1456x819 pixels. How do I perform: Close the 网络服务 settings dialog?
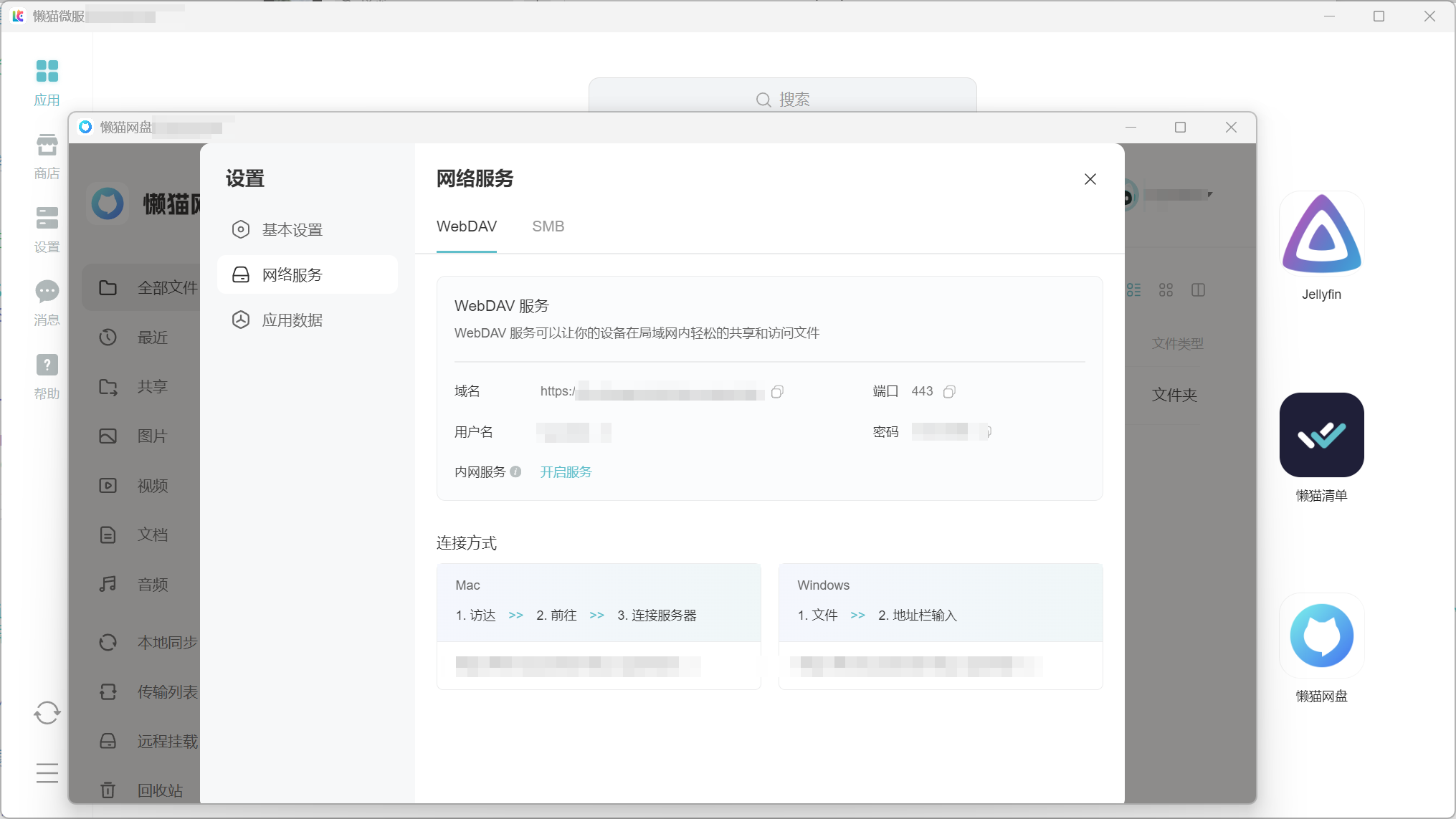tap(1090, 179)
